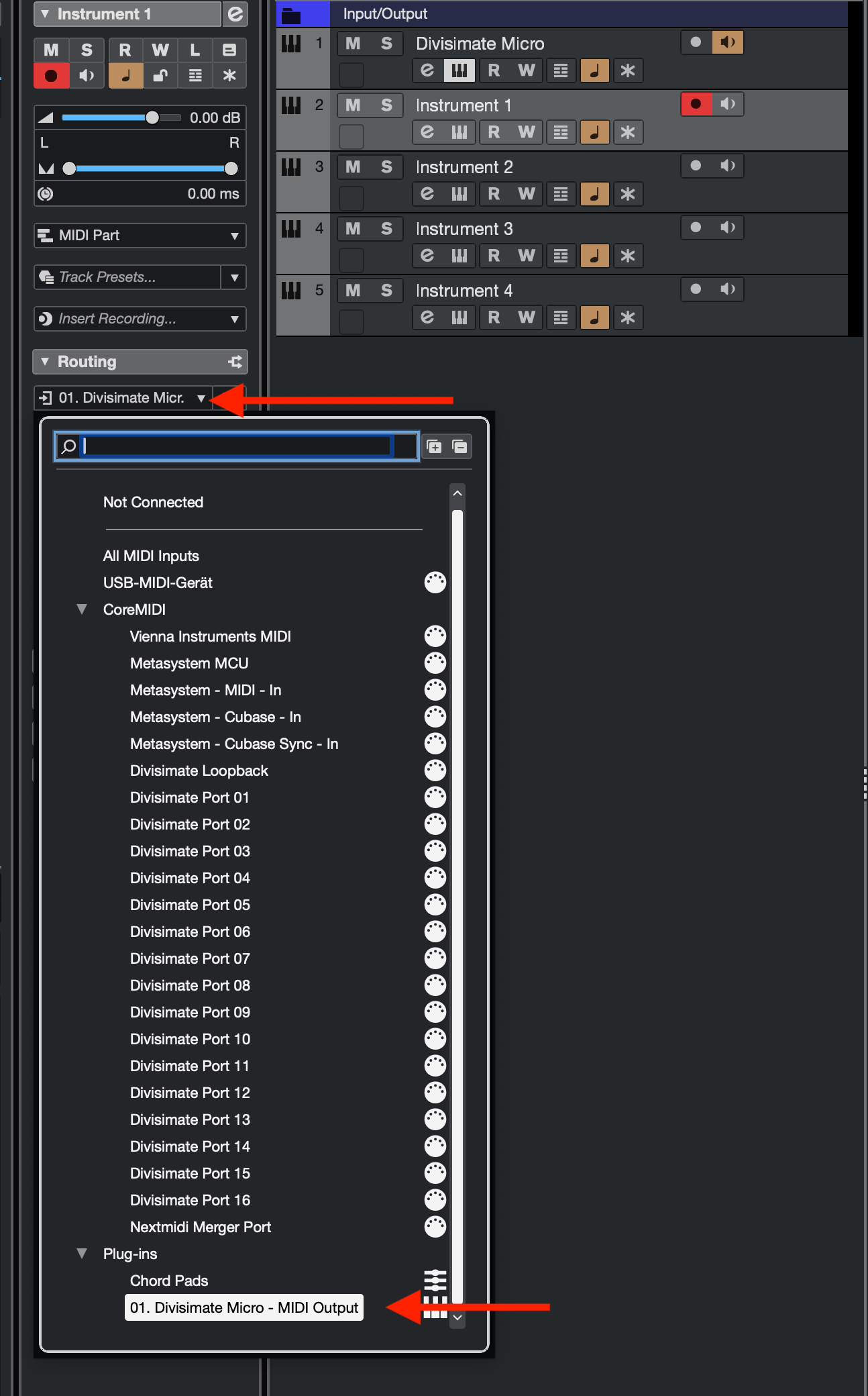Collapse the CoreMIDI group
Image resolution: width=868 pixels, height=1396 pixels.
(x=82, y=609)
